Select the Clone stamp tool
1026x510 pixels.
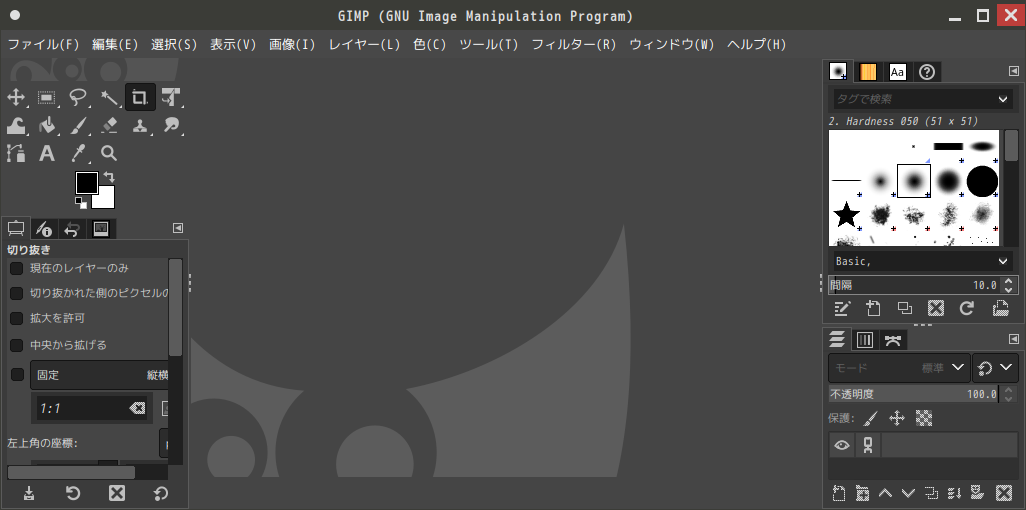coord(140,126)
